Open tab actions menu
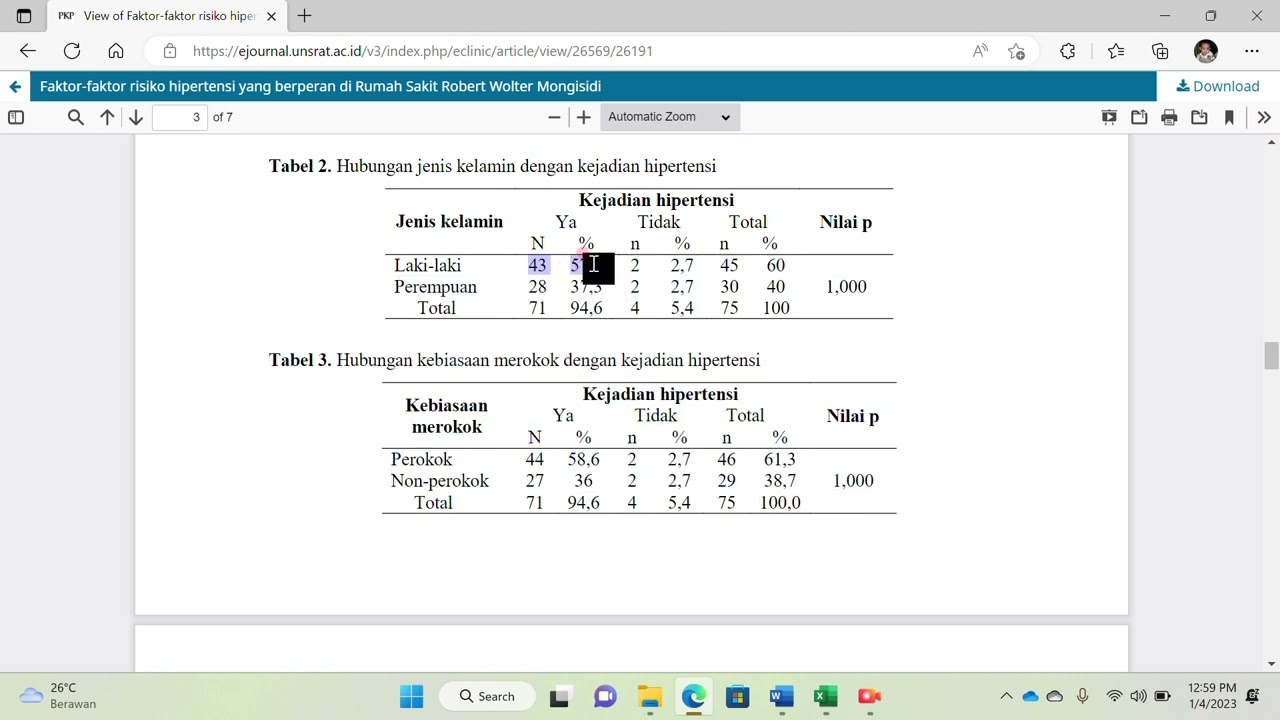Screen dimensions: 1280x720 (x=24, y=16)
